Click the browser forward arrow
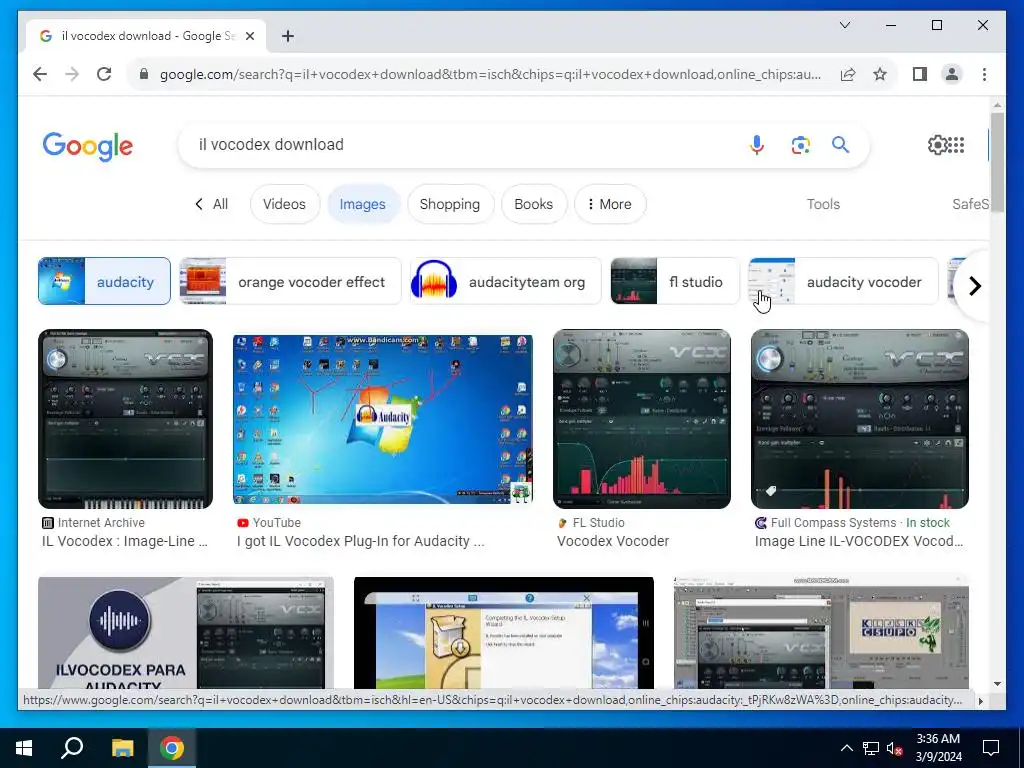 pos(72,74)
